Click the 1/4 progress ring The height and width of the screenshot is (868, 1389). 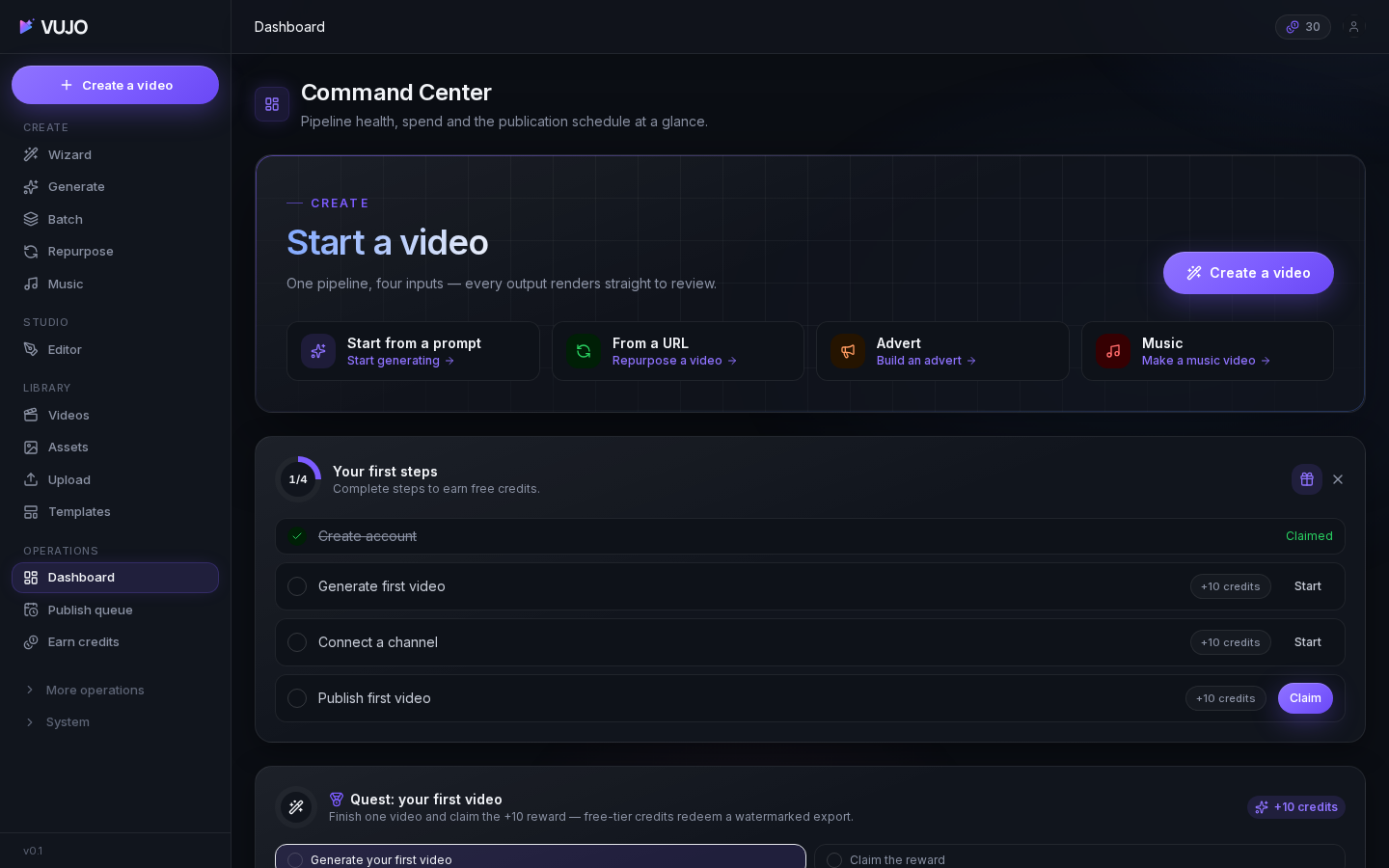coord(298,479)
